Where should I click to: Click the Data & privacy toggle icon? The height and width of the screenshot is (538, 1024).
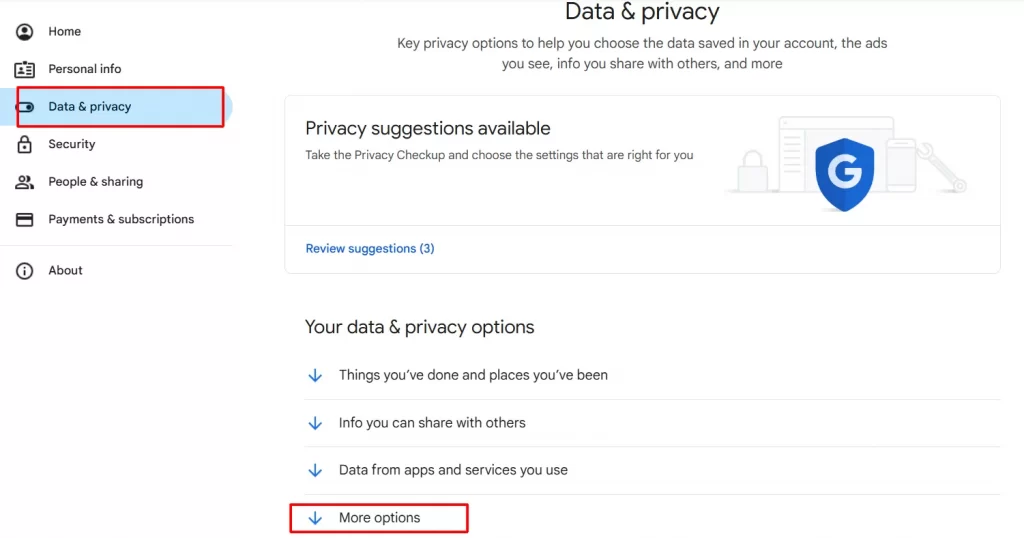point(25,106)
